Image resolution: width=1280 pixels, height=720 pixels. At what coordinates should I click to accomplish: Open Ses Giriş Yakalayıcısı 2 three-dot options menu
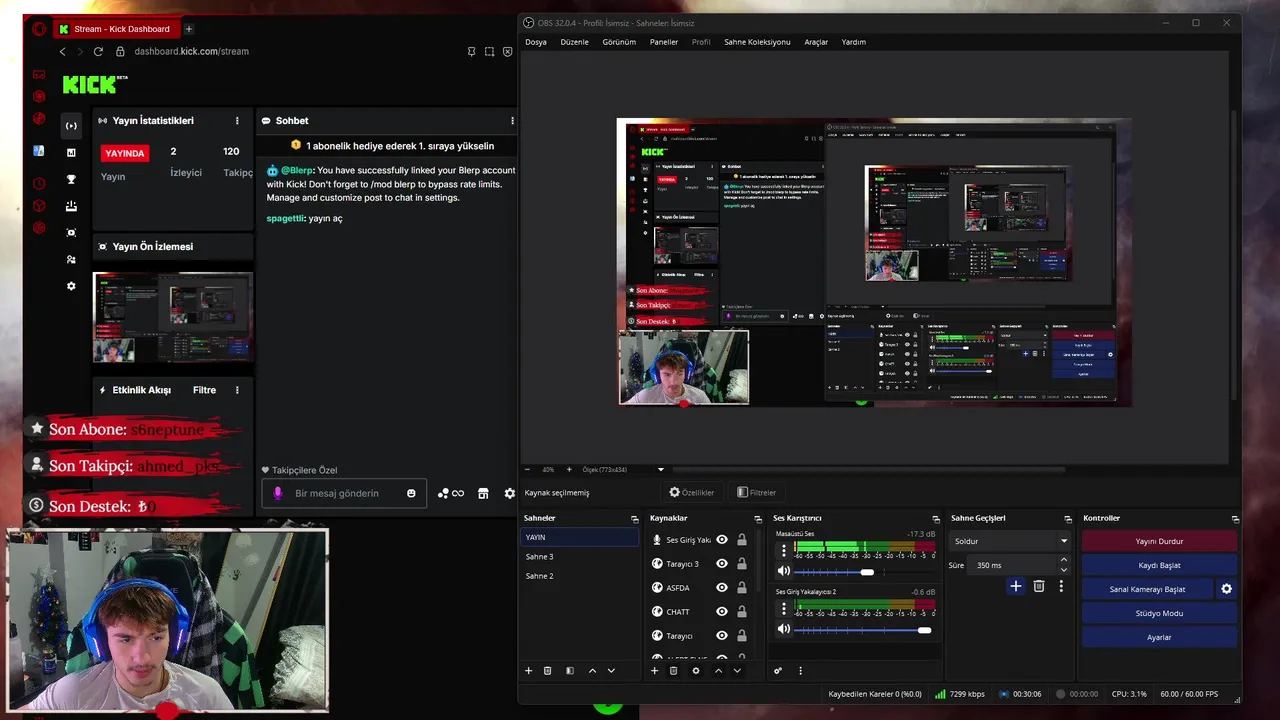click(784, 608)
